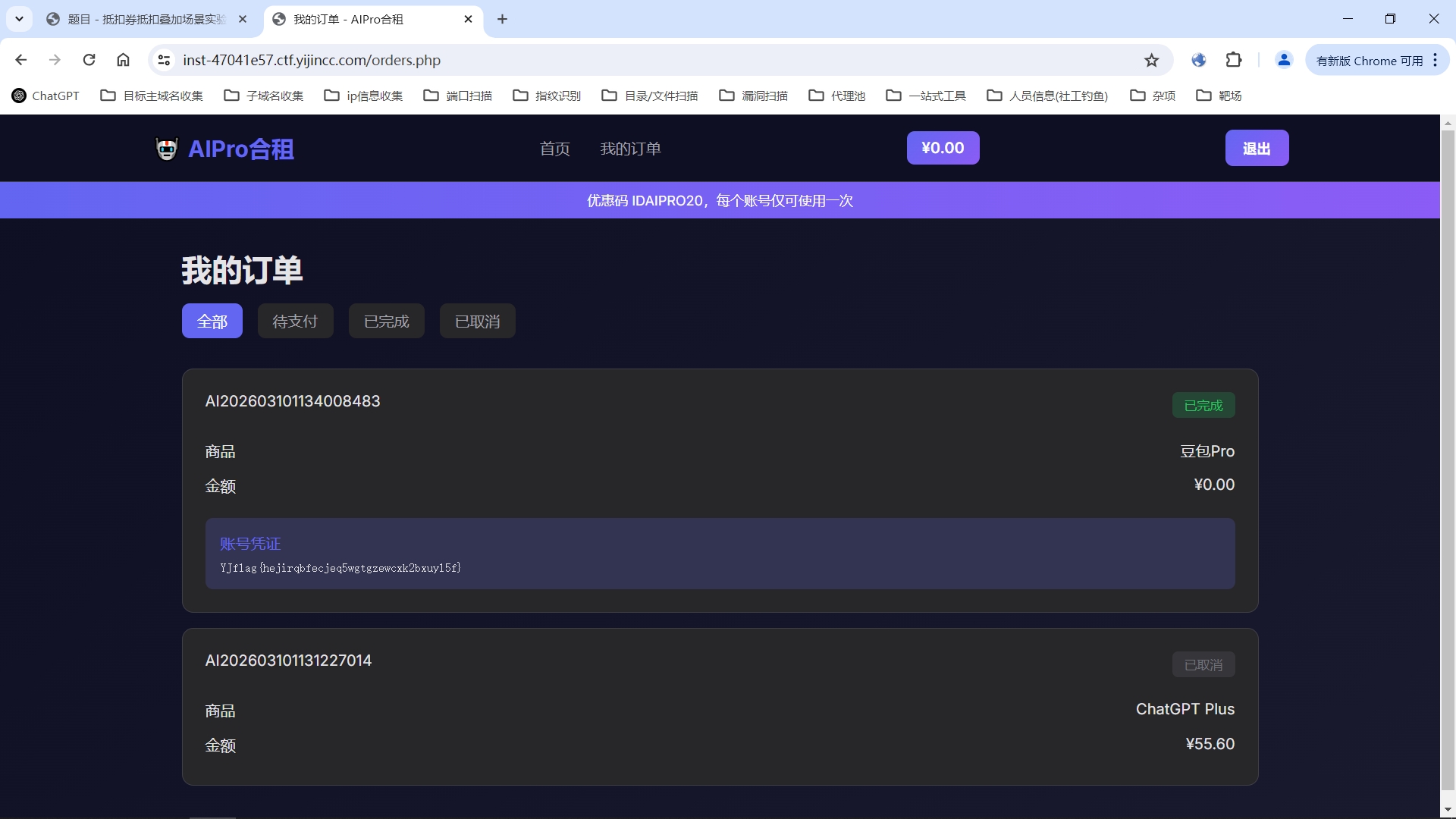Open the 首页 navigation link
The height and width of the screenshot is (819, 1456).
coord(554,149)
